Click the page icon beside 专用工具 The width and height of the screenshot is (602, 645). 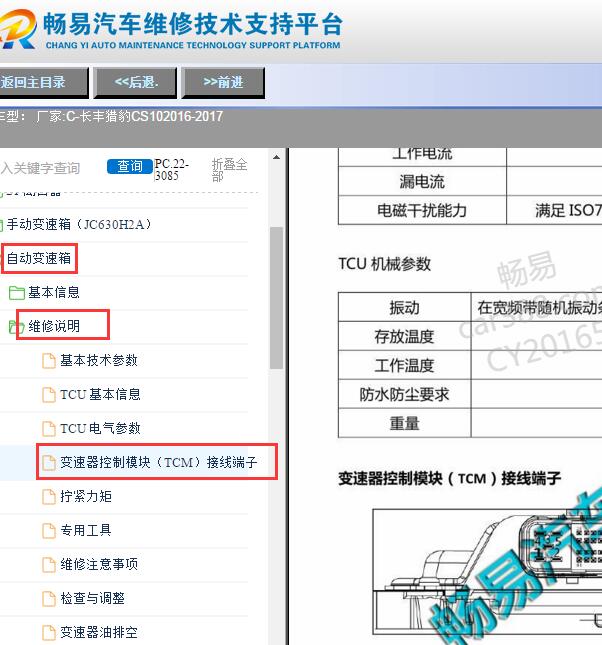pos(49,531)
